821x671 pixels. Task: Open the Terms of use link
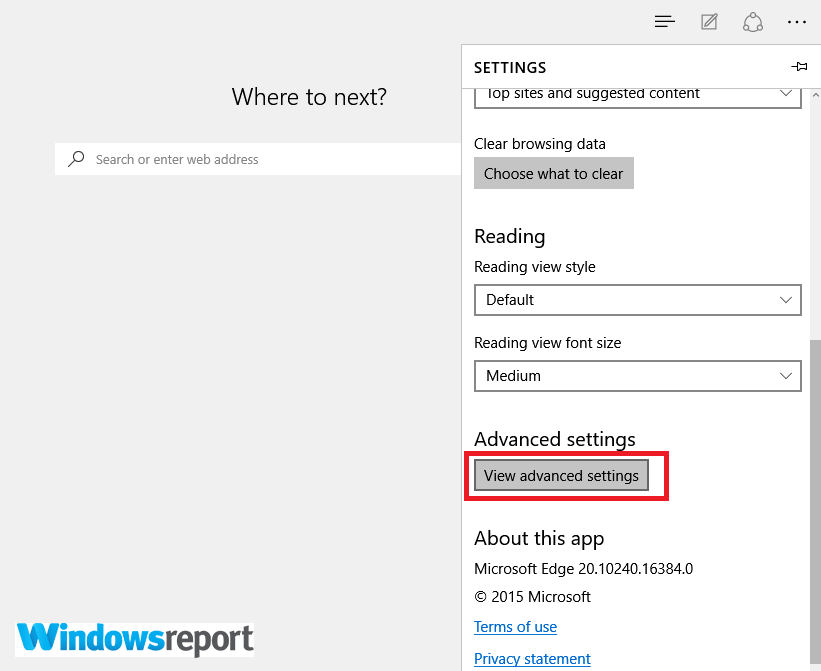pos(515,627)
